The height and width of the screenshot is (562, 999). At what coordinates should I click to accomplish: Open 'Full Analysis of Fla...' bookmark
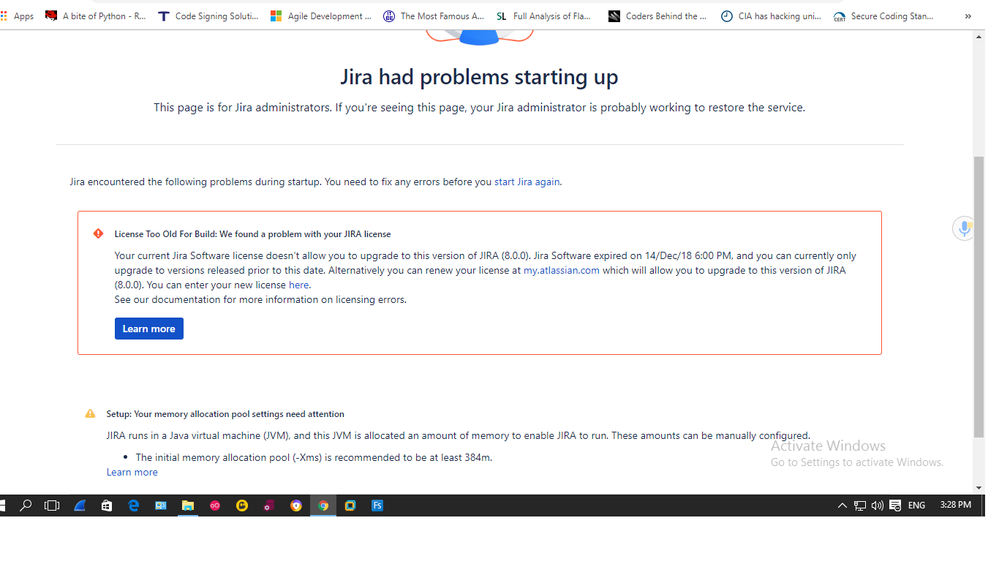coord(543,16)
